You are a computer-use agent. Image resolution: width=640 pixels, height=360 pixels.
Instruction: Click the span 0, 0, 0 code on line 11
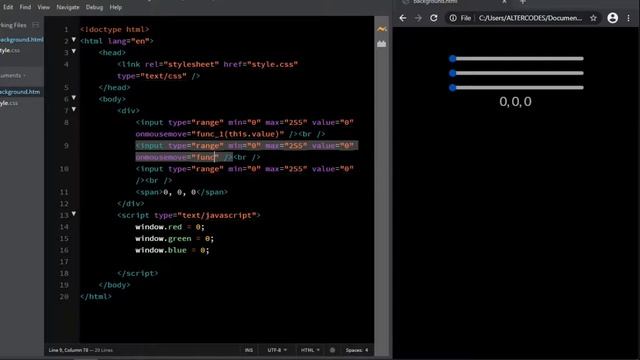[x=182, y=192]
